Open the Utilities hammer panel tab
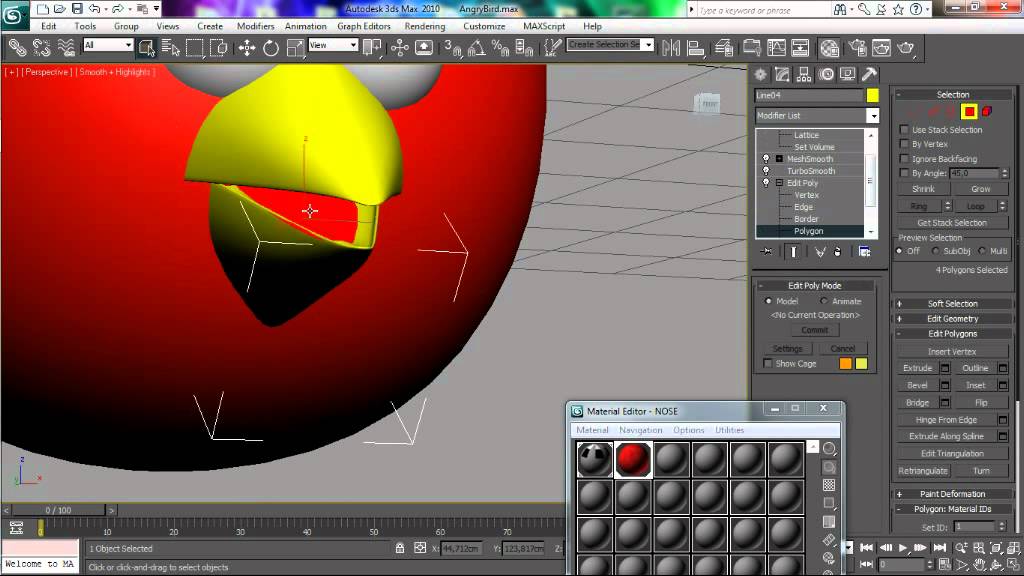 869,74
